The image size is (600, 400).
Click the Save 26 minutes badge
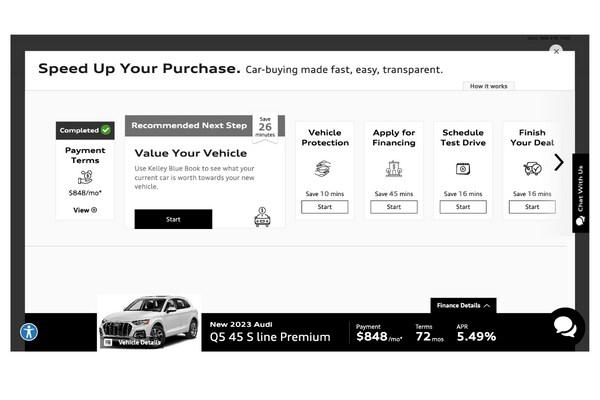point(265,127)
